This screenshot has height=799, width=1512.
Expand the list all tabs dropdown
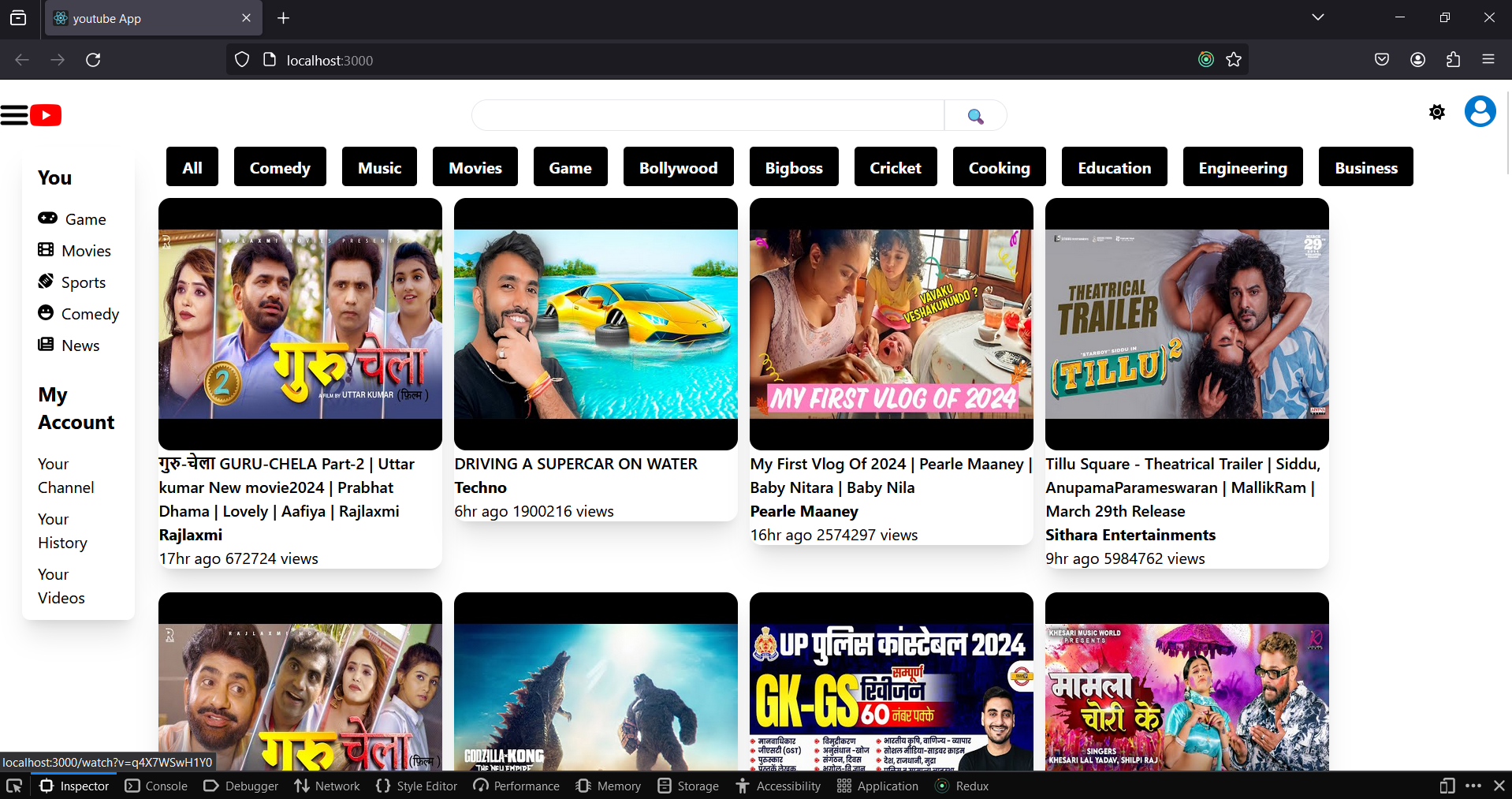tap(1317, 17)
